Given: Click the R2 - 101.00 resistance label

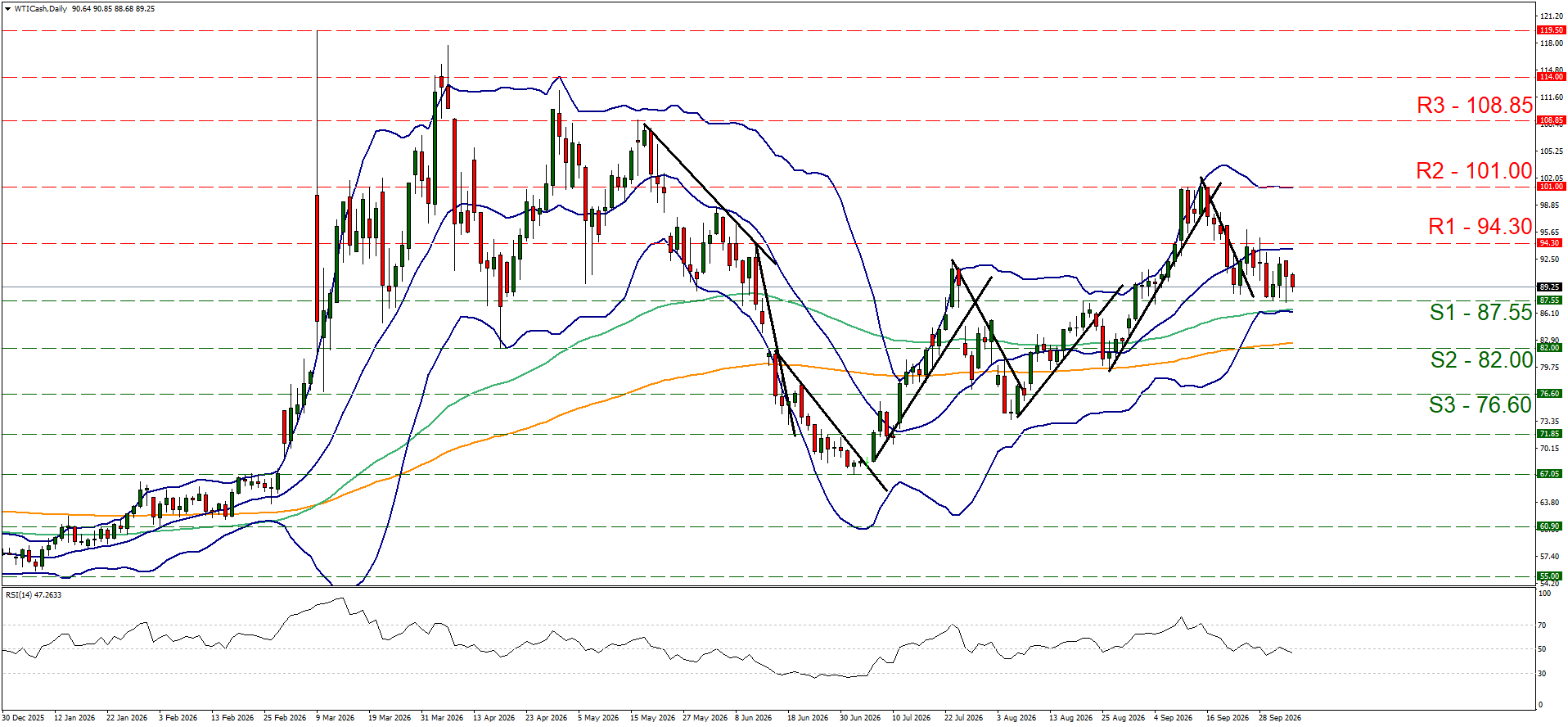Looking at the screenshot, I should click(1475, 170).
